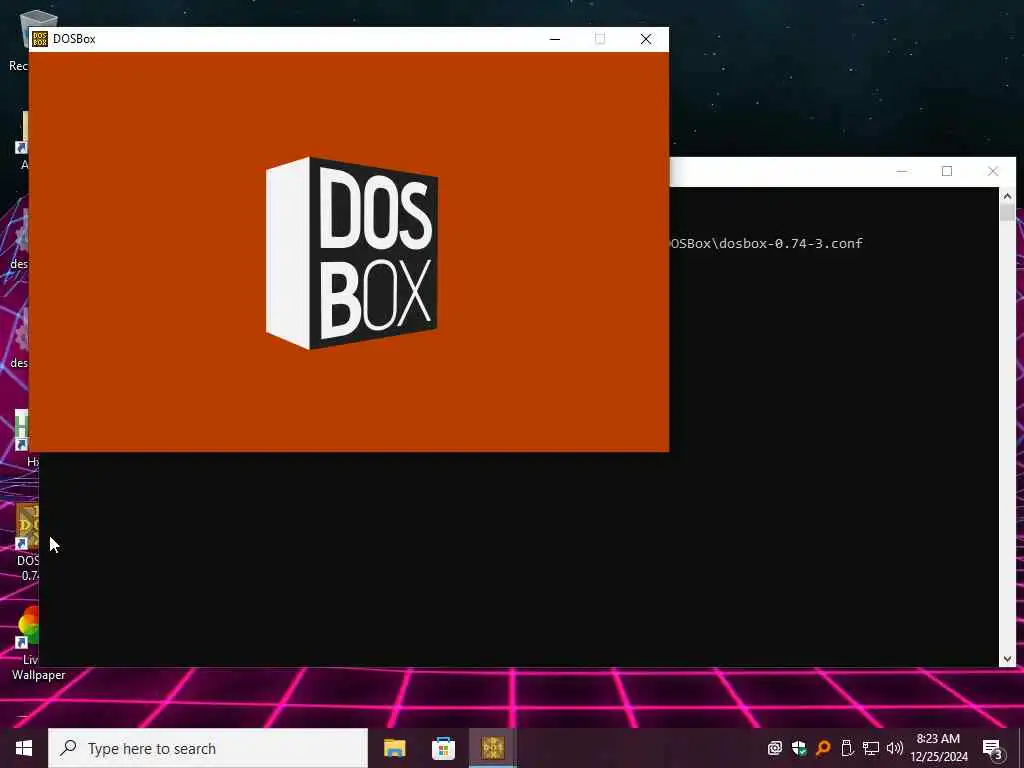Select the DOSBox 0.74 desktop shortcut

coord(27,542)
